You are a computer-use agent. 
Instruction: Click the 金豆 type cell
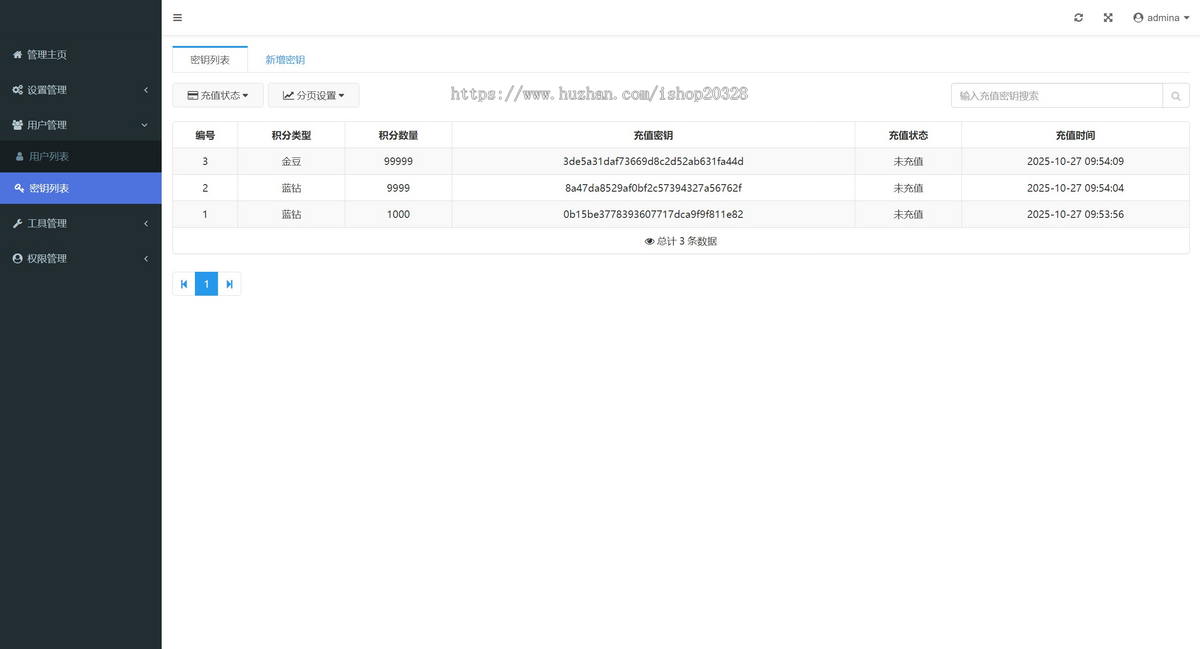[291, 161]
